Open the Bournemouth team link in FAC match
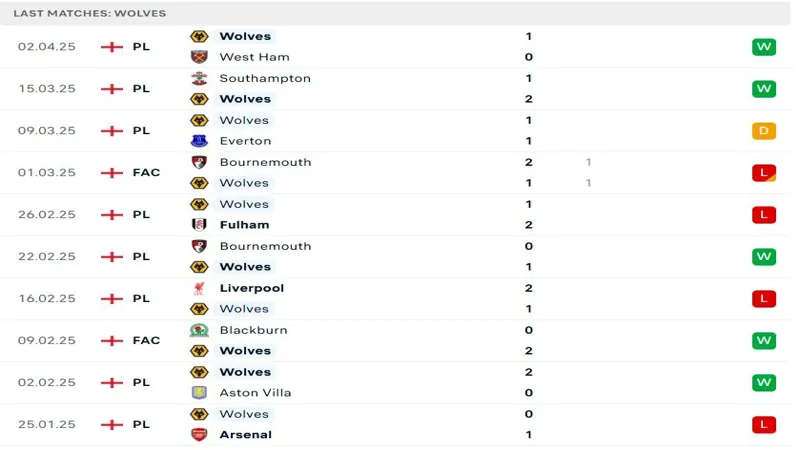 click(x=265, y=162)
